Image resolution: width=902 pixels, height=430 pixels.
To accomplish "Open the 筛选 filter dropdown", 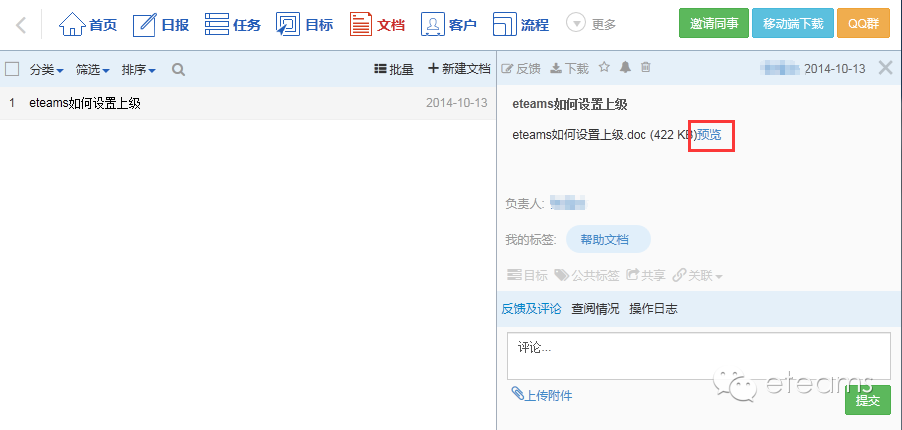I will 93,70.
